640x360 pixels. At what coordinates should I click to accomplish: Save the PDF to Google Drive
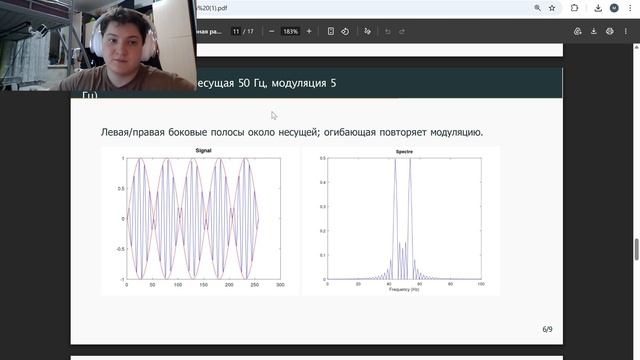pos(578,31)
